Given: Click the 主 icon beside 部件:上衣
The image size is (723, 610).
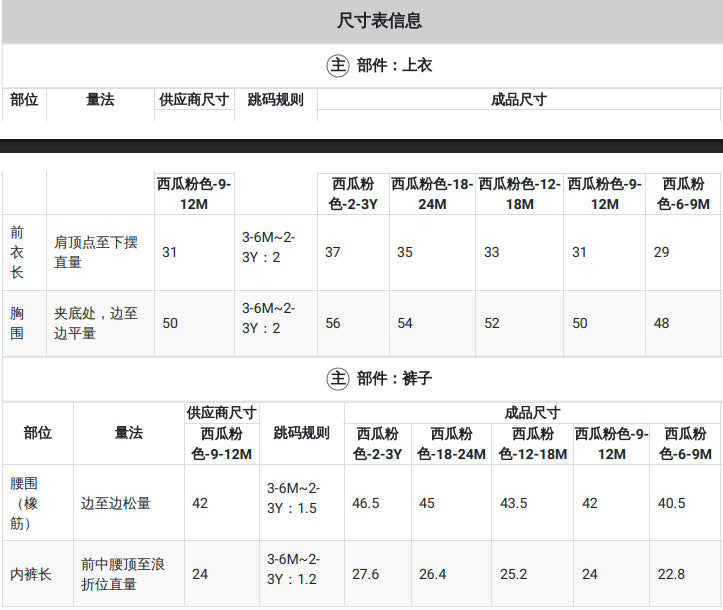Looking at the screenshot, I should coord(338,65).
